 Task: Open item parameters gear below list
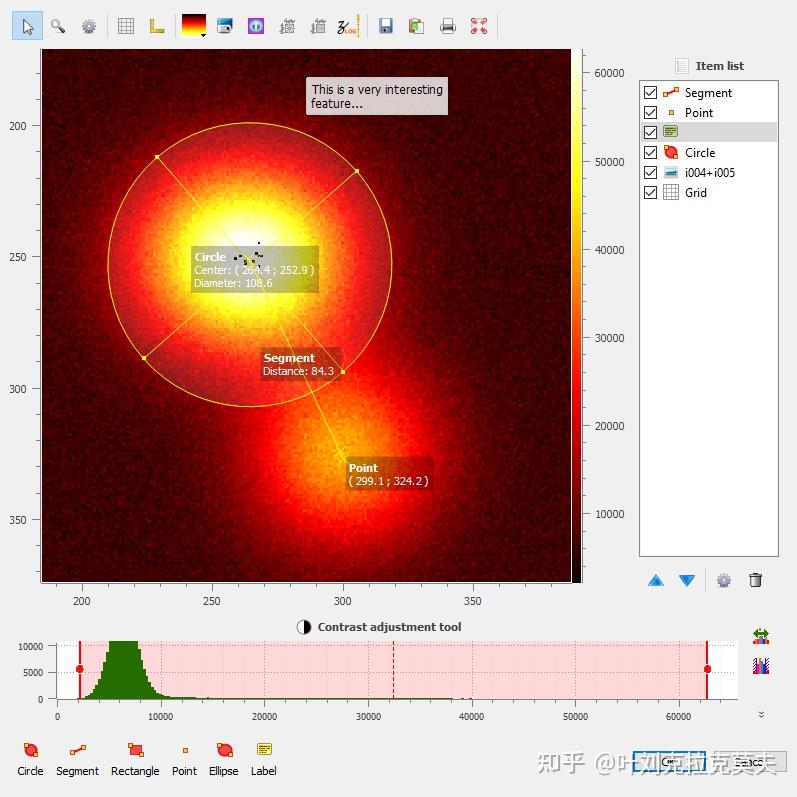click(x=724, y=580)
